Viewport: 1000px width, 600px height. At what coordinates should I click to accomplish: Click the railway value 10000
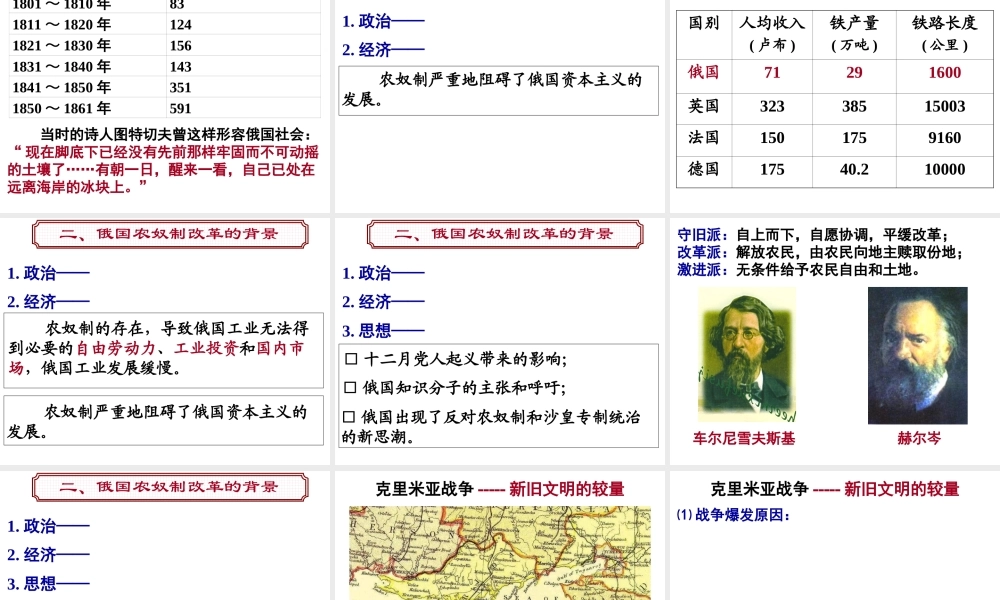click(945, 170)
